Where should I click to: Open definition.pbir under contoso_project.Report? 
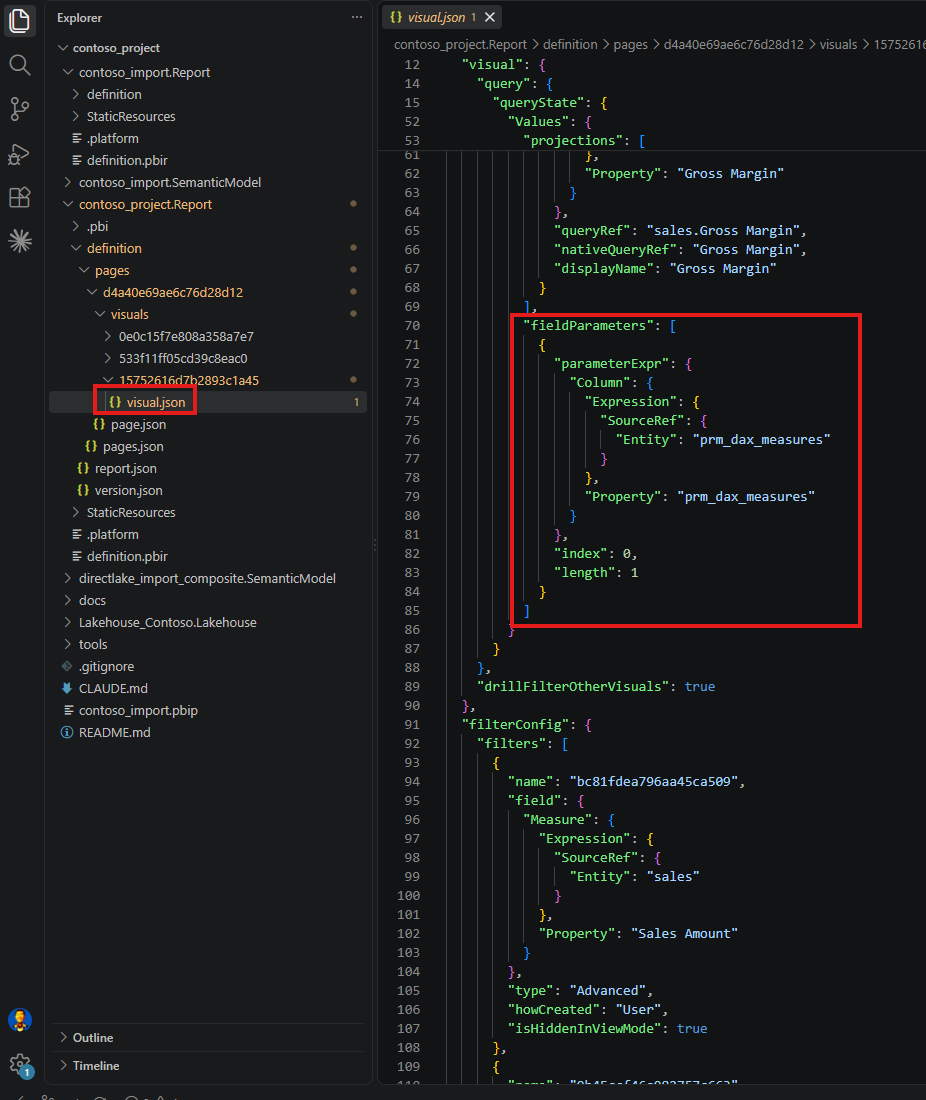point(127,556)
